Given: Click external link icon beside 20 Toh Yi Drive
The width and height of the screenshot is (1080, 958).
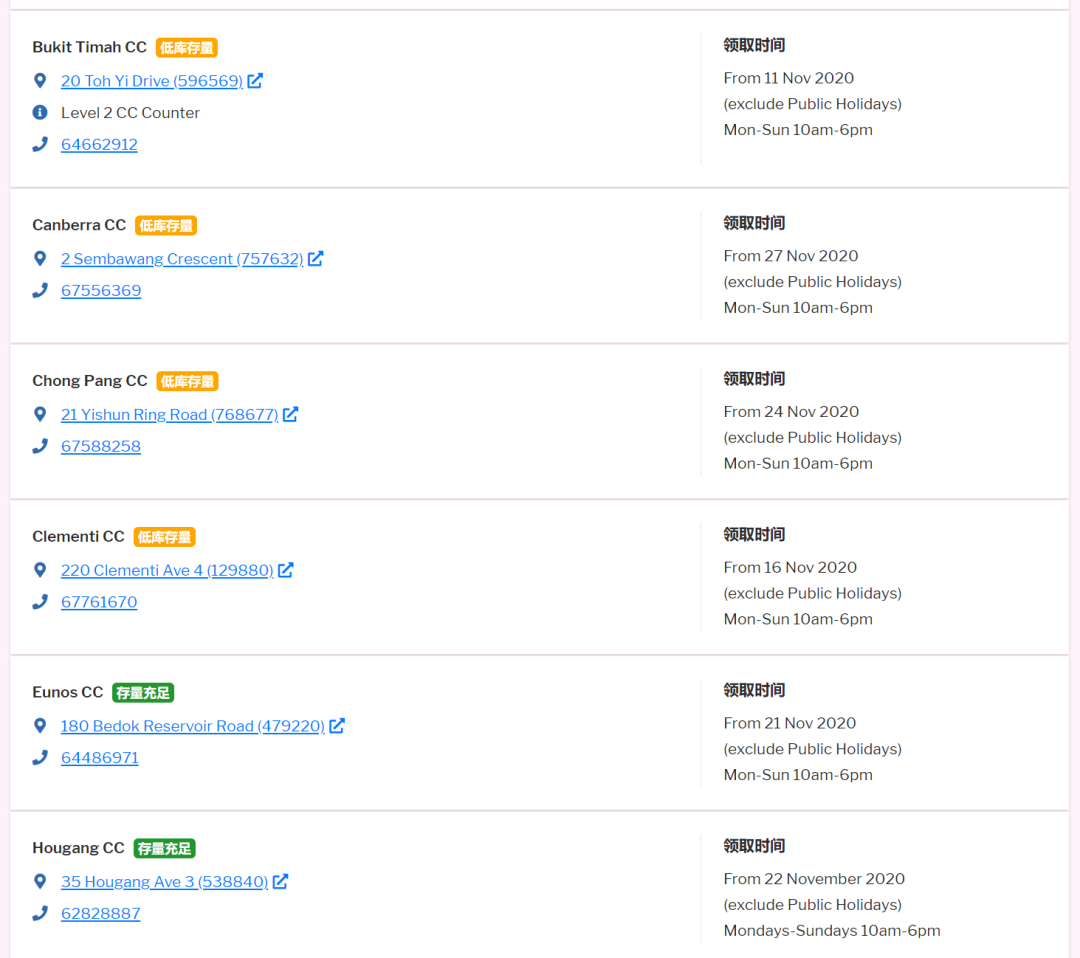Looking at the screenshot, I should [255, 81].
